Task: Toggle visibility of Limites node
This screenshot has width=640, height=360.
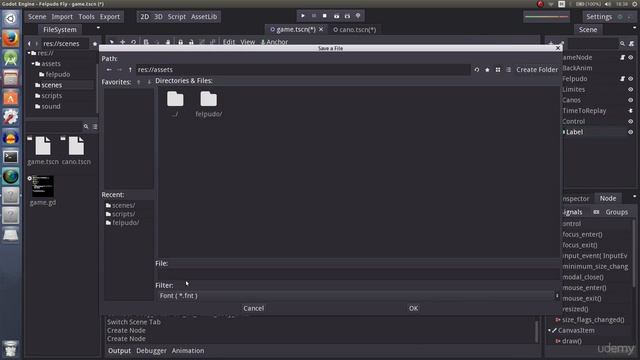Action: 631,89
